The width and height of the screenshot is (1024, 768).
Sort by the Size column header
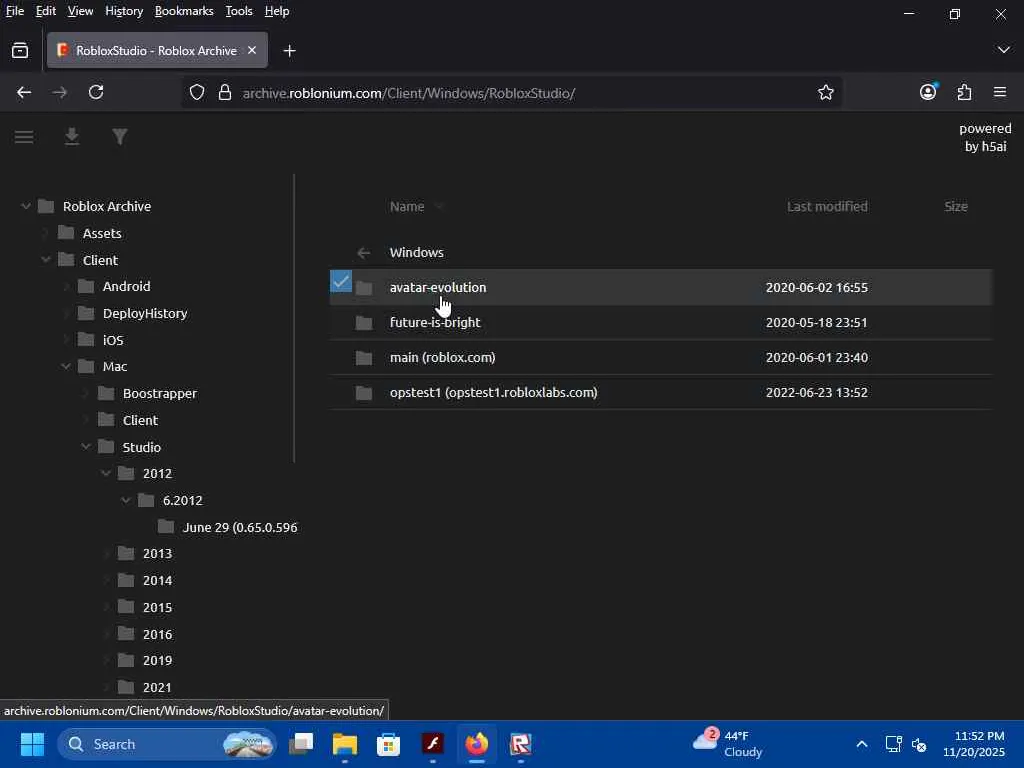[x=955, y=206]
